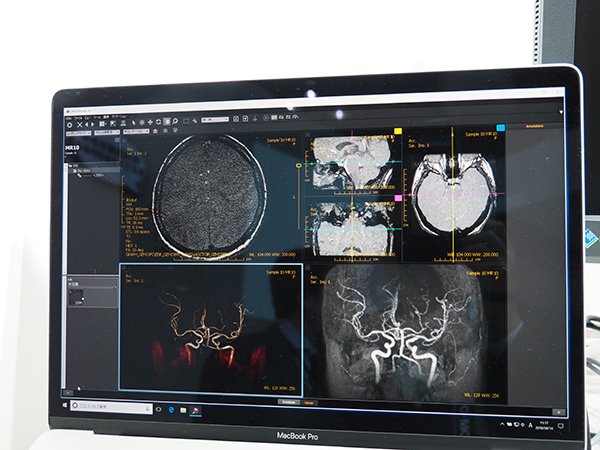The width and height of the screenshot is (600, 450).
Task: Select the colored 3D angiography viewport
Action: 209,330
